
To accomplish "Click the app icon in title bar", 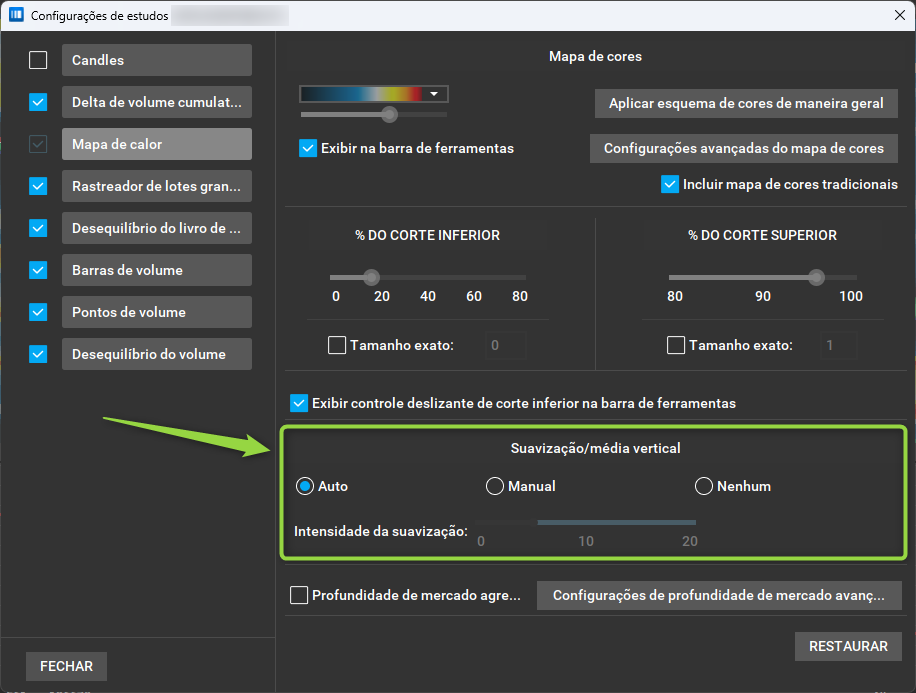I will 16,15.
